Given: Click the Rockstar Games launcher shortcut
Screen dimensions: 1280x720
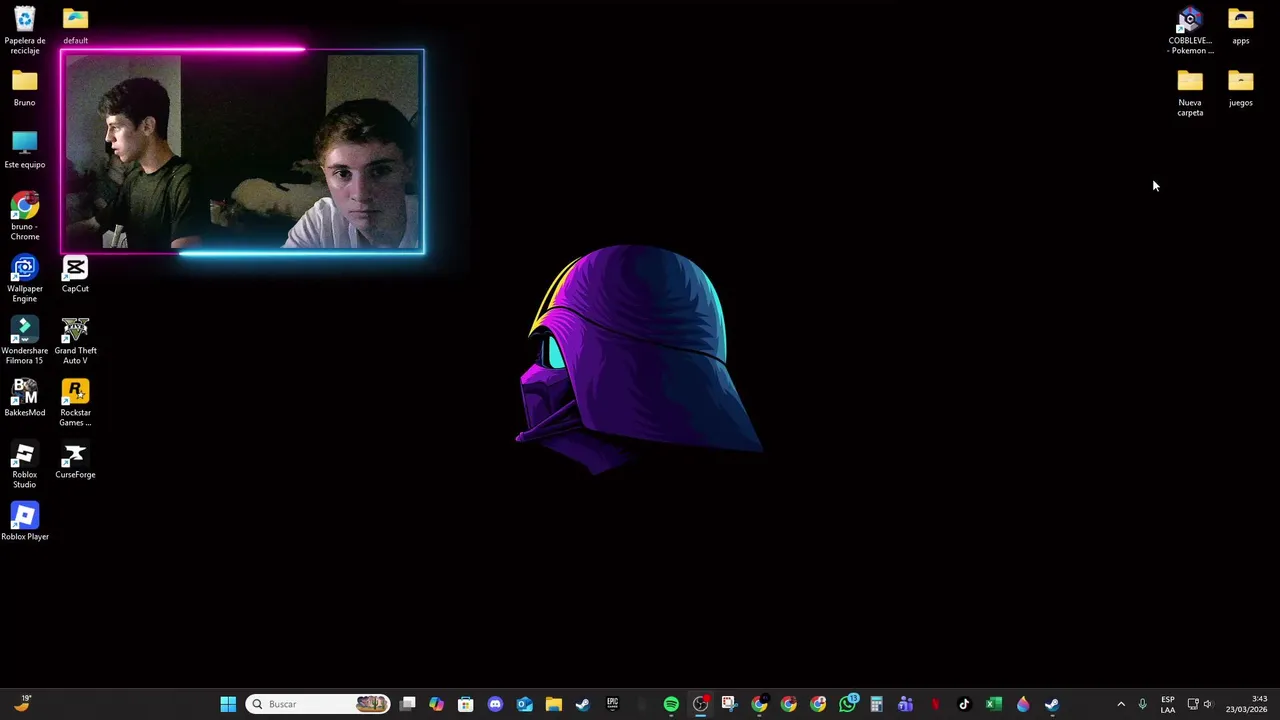Looking at the screenshot, I should 75,403.
